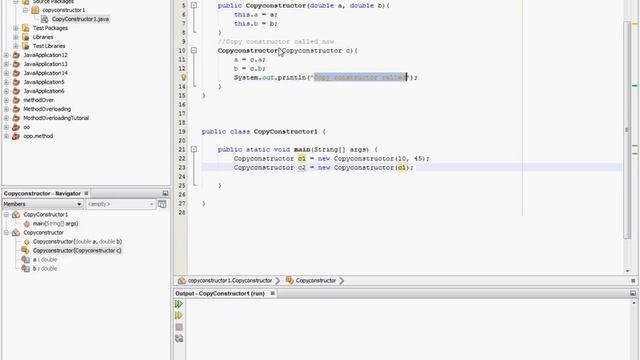Collapse code fold at line 5
This screenshot has height=360, width=640.
[194, 6]
